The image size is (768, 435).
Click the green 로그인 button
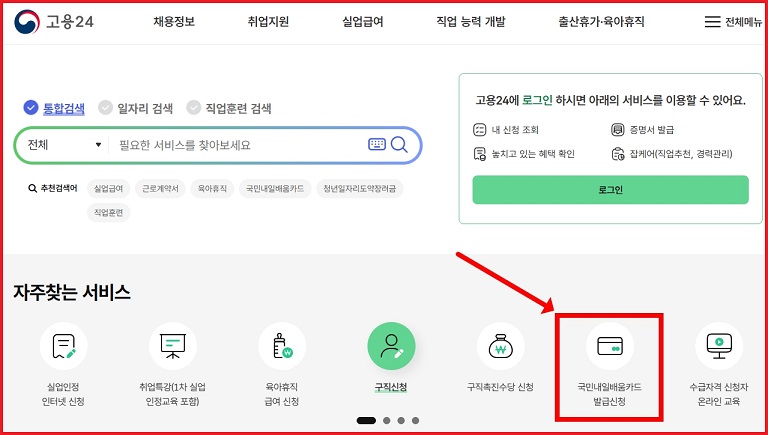(610, 190)
